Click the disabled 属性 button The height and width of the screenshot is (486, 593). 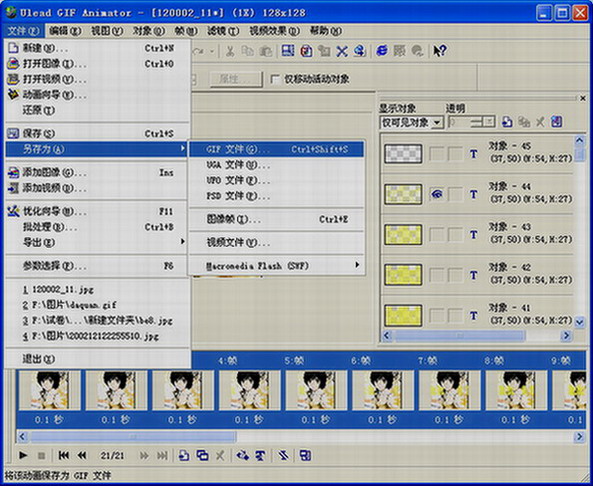pos(236,79)
